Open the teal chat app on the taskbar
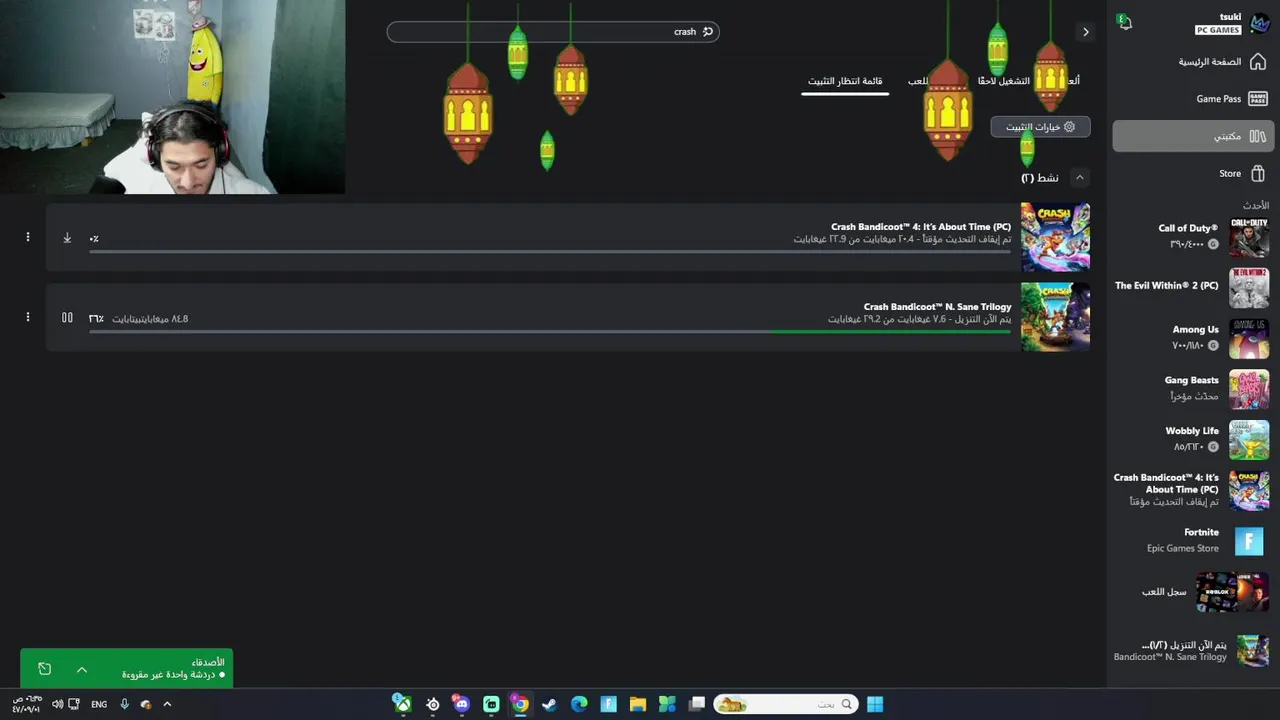Image resolution: width=1280 pixels, height=720 pixels. coord(491,704)
